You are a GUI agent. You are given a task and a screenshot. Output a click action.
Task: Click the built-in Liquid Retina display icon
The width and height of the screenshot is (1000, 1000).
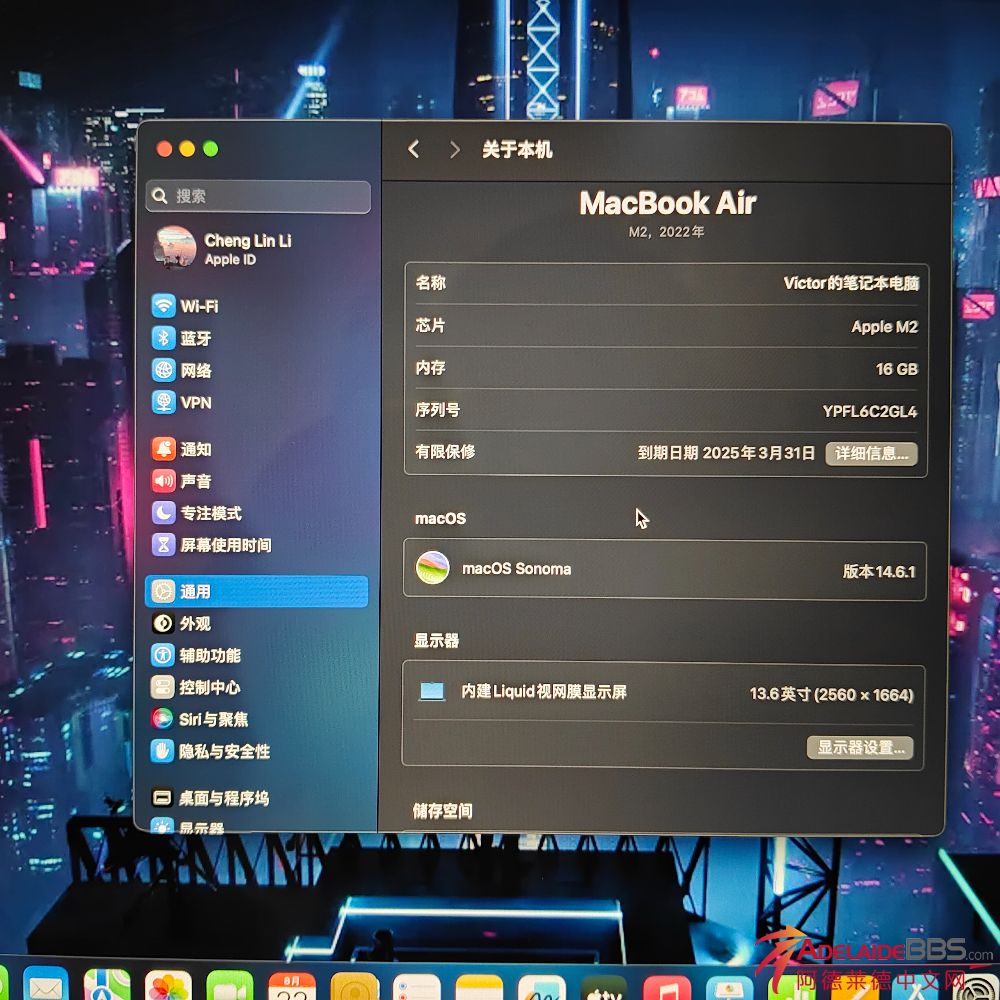point(432,691)
